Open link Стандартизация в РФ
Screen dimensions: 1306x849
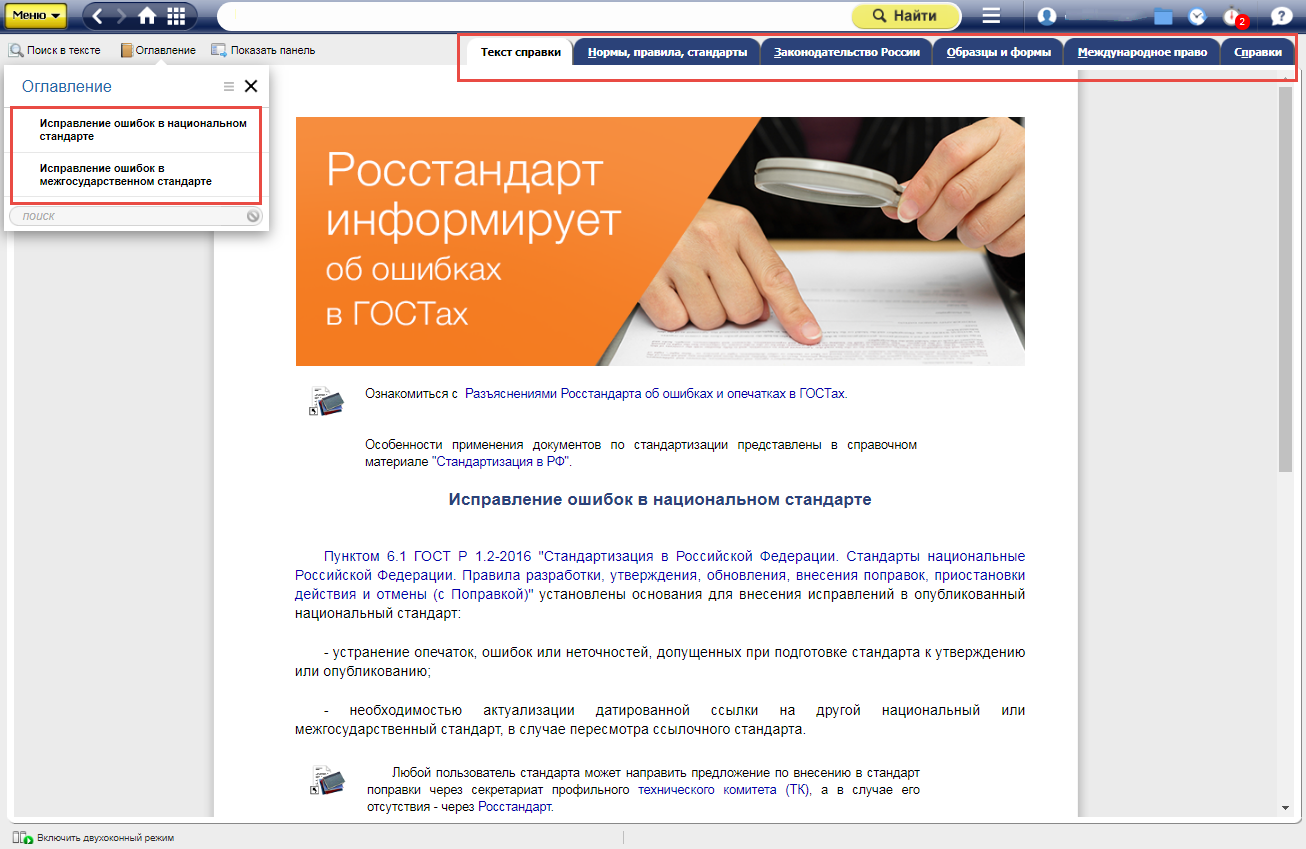(x=501, y=462)
